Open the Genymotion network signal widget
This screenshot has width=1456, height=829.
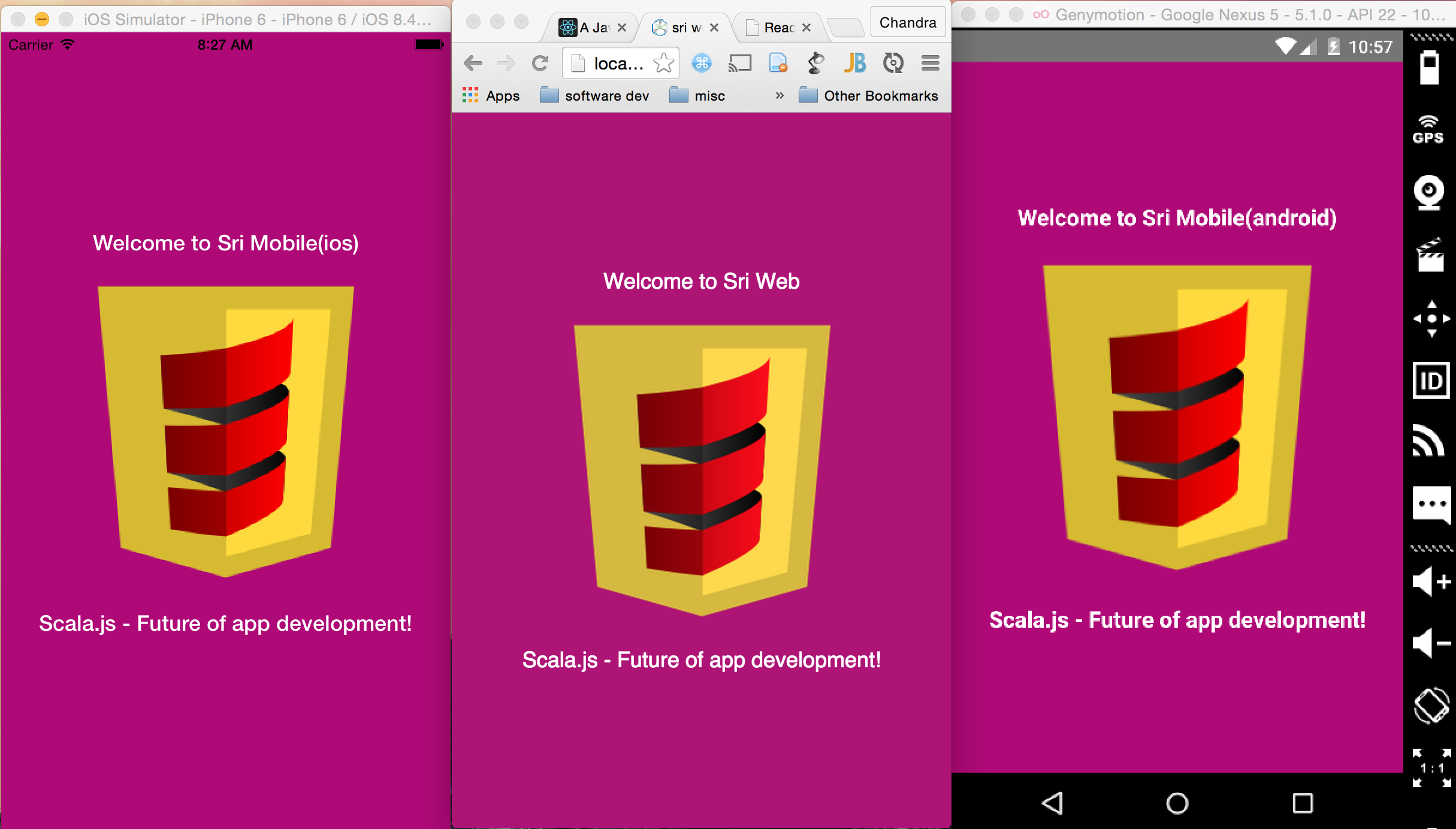pyautogui.click(x=1429, y=441)
